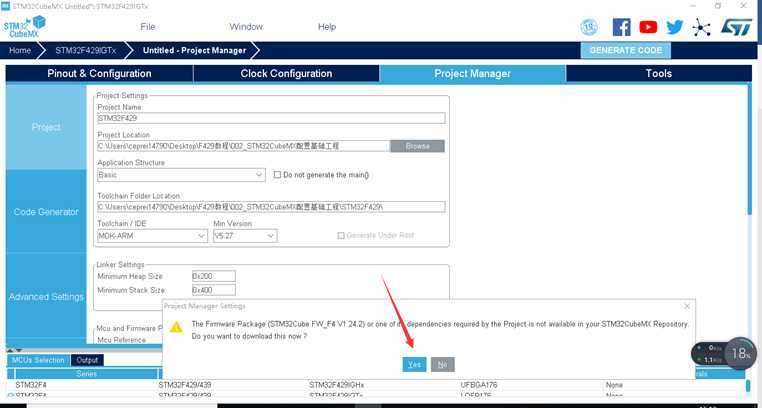
Task: Open the Application Structure dropdown
Action: pyautogui.click(x=181, y=175)
